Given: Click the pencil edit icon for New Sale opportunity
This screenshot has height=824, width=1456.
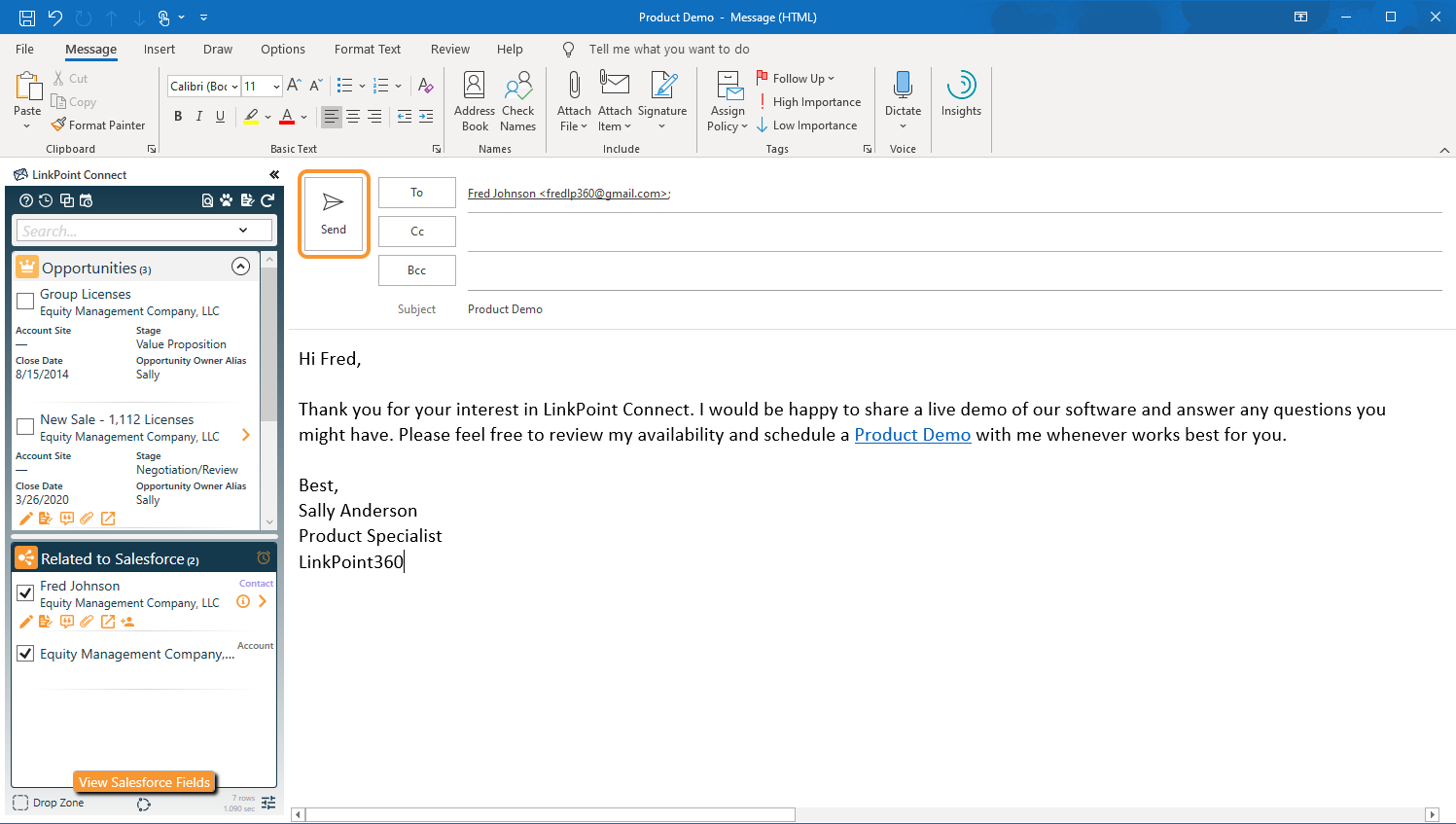Looking at the screenshot, I should point(26,519).
